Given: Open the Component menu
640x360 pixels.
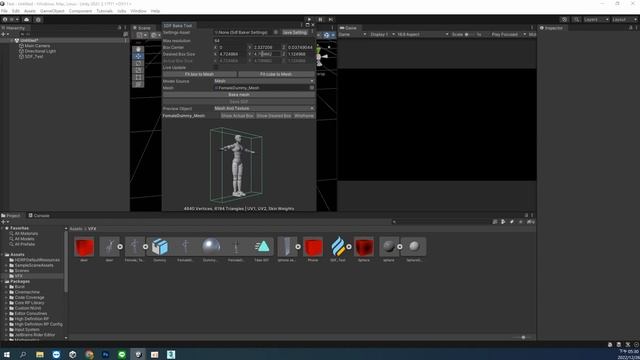Looking at the screenshot, I should tap(80, 11).
